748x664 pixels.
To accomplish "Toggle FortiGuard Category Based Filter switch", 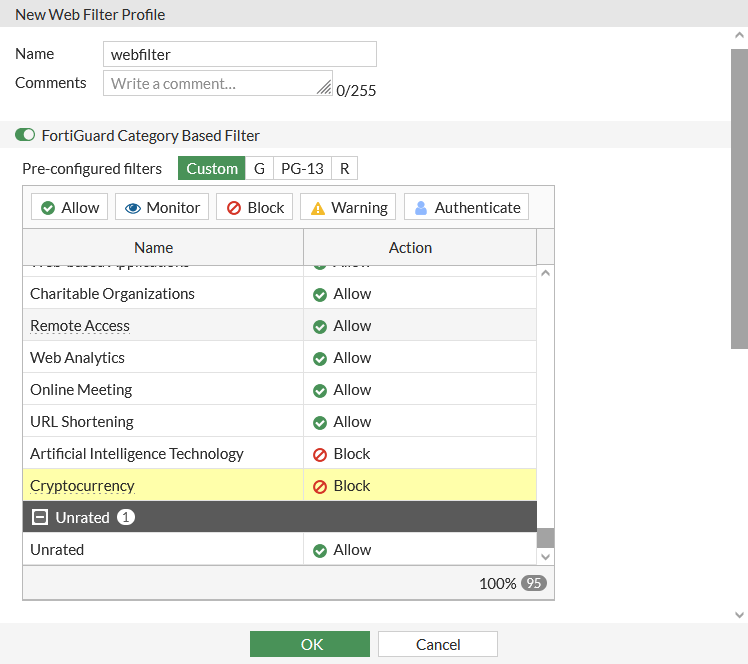I will click(25, 135).
